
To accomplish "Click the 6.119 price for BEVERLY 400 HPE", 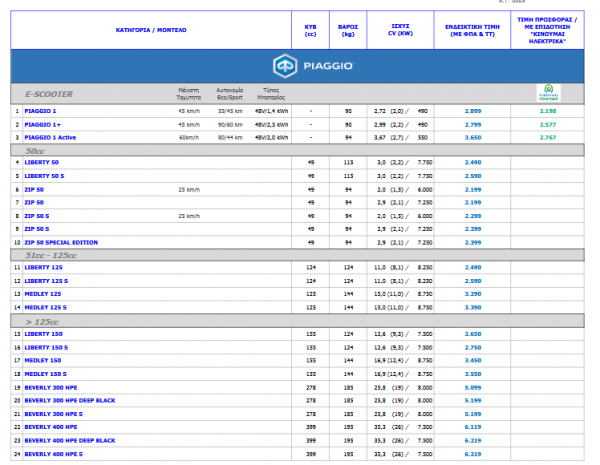I will [x=473, y=427].
